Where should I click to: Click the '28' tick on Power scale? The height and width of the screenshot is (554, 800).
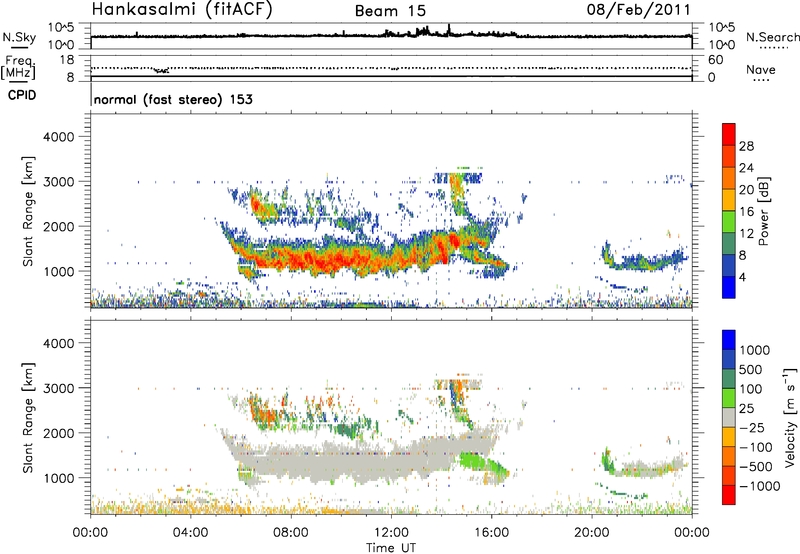[746, 146]
